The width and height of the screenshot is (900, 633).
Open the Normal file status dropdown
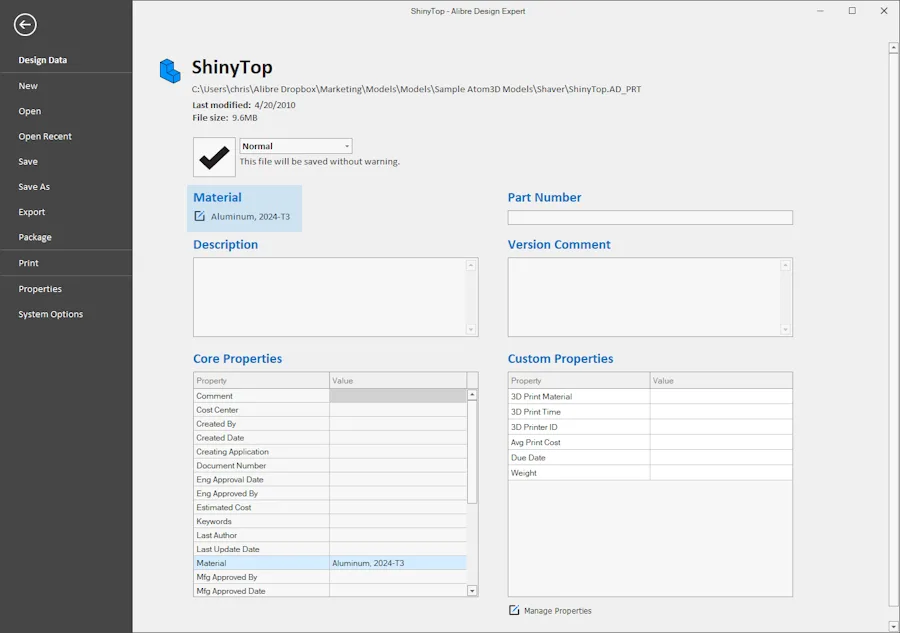click(296, 146)
